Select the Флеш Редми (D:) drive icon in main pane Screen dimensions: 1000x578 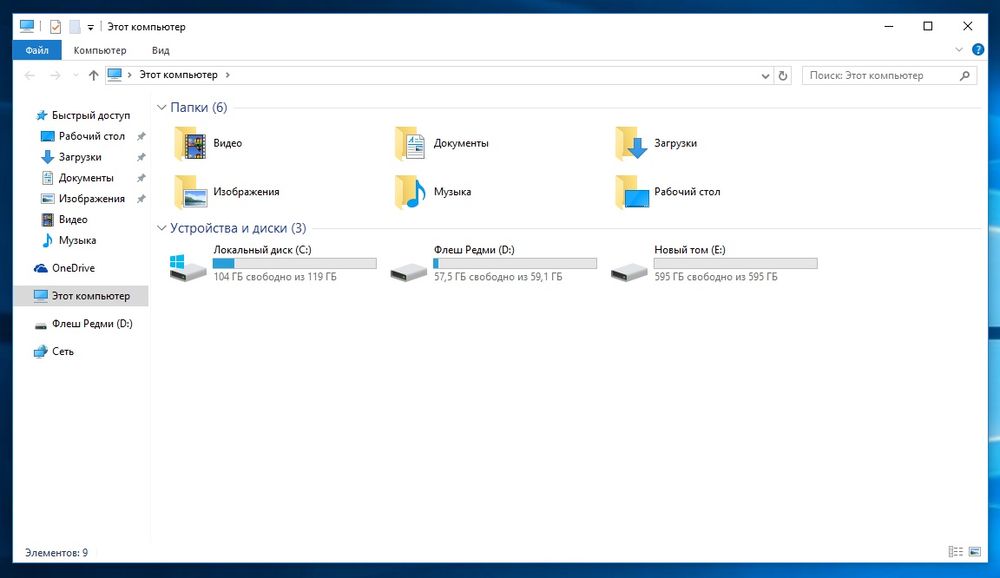coord(408,272)
